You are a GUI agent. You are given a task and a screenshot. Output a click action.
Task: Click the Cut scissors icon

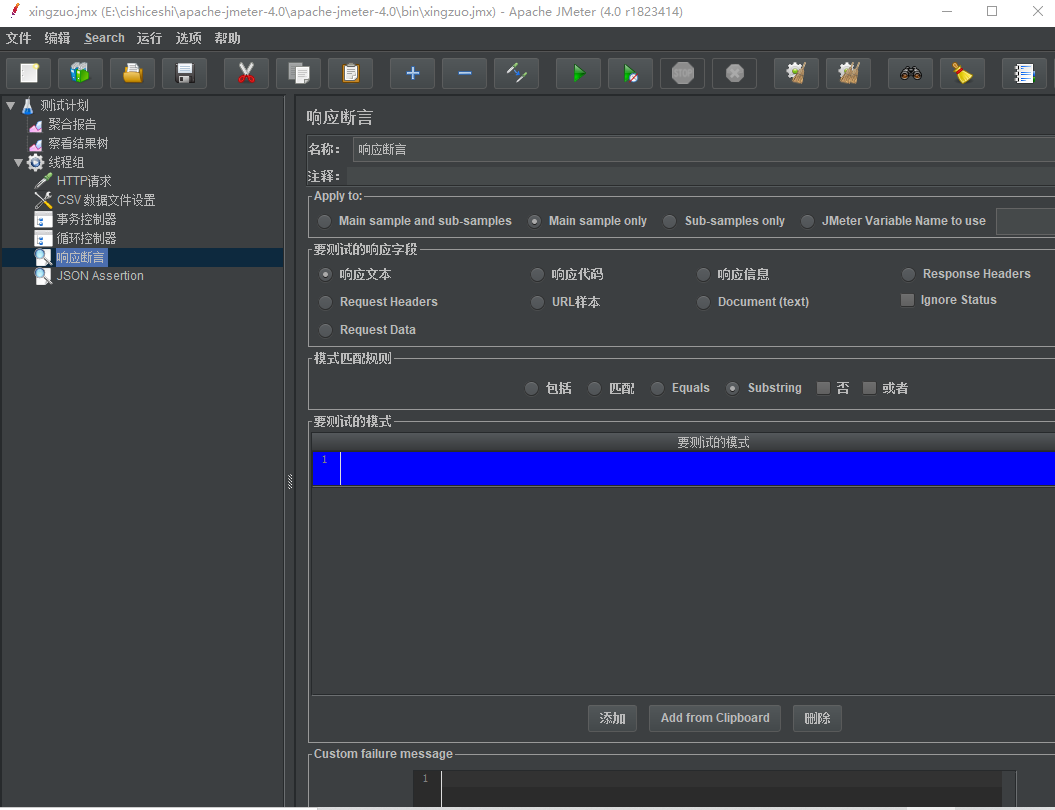point(246,73)
